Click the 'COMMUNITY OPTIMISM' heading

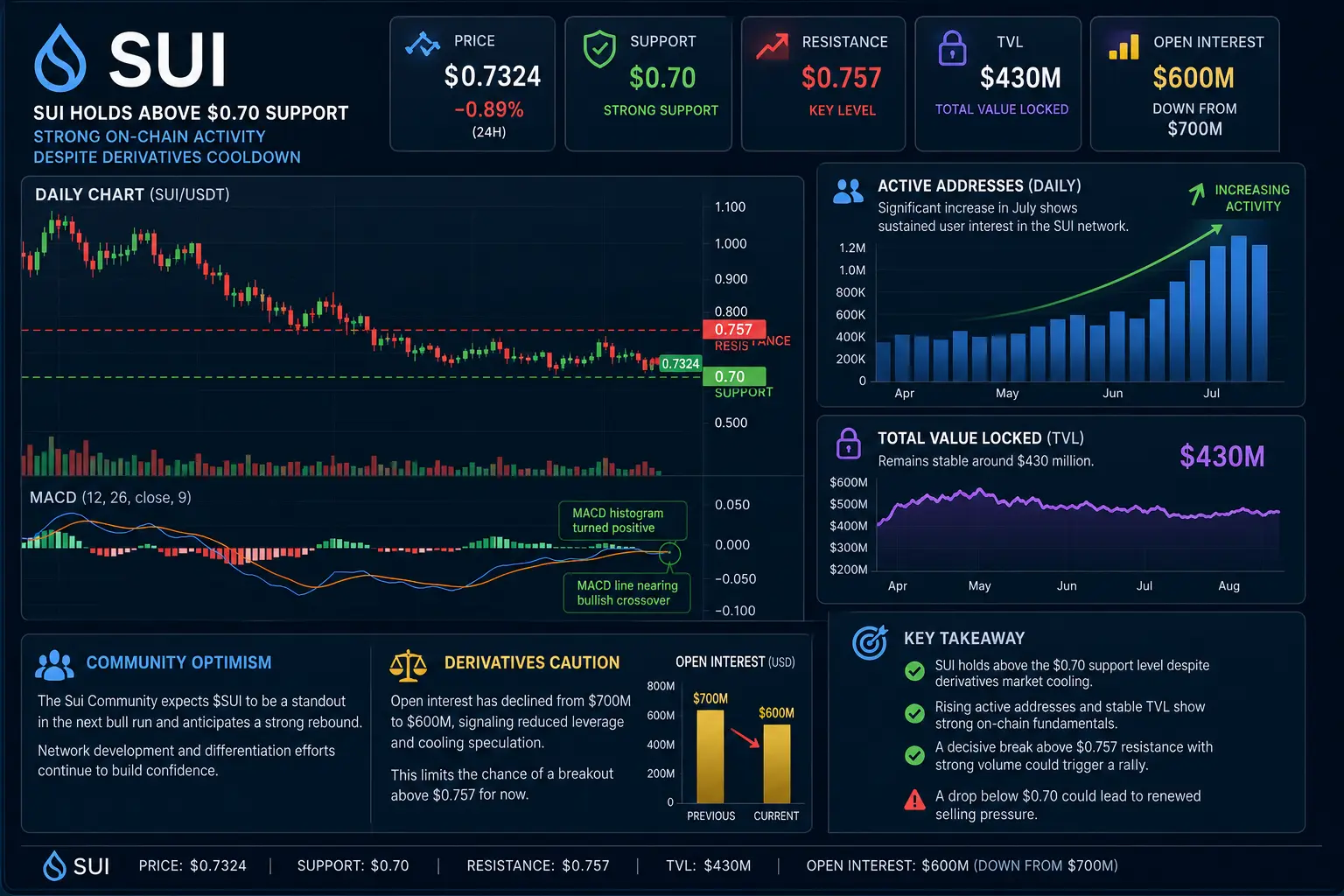178,662
